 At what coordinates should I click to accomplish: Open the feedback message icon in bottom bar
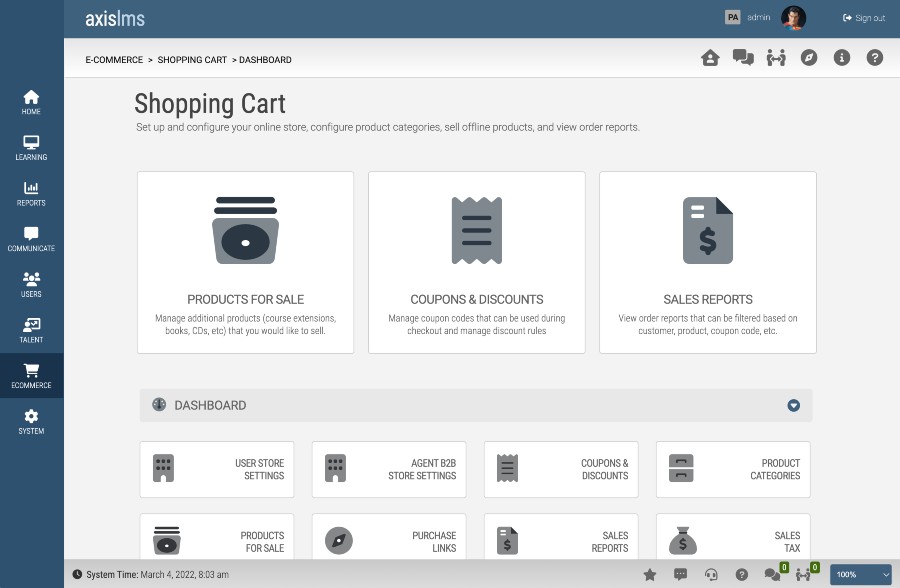[x=680, y=574]
